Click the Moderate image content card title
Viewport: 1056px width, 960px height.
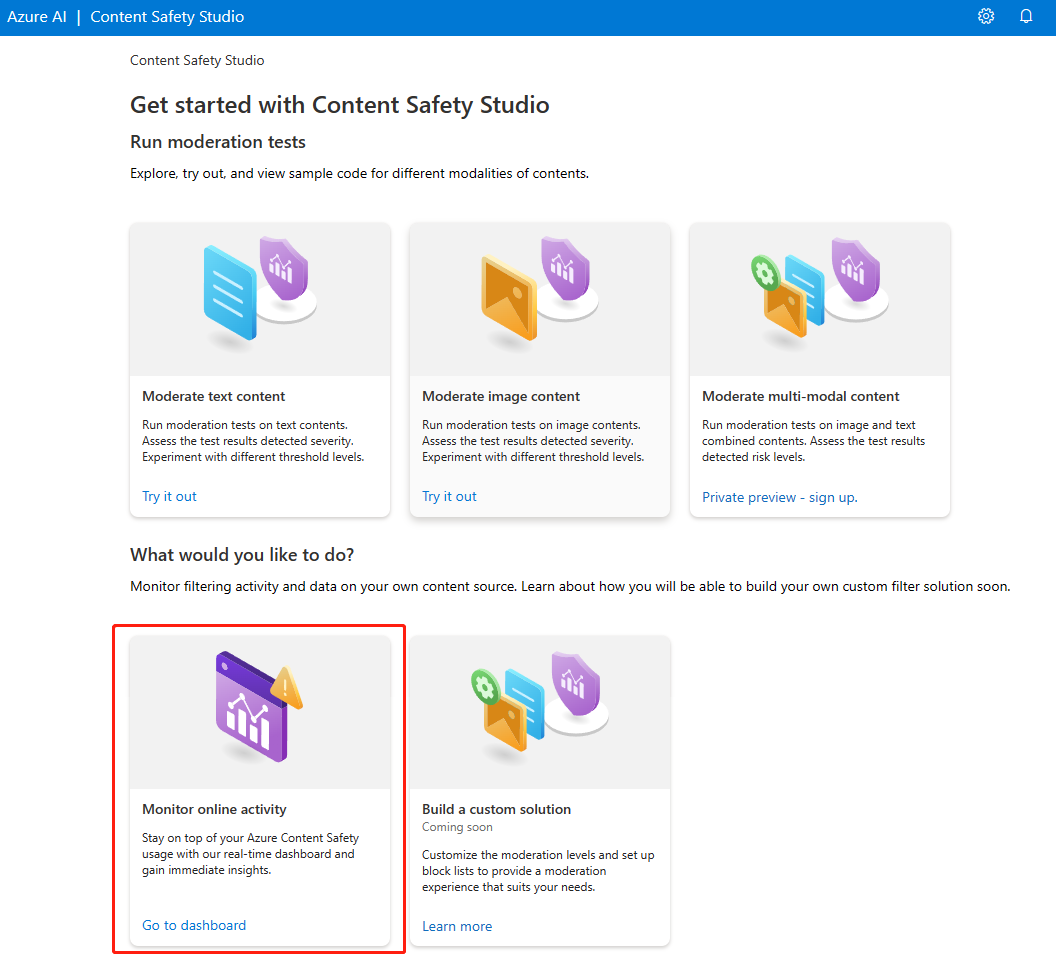(x=501, y=396)
